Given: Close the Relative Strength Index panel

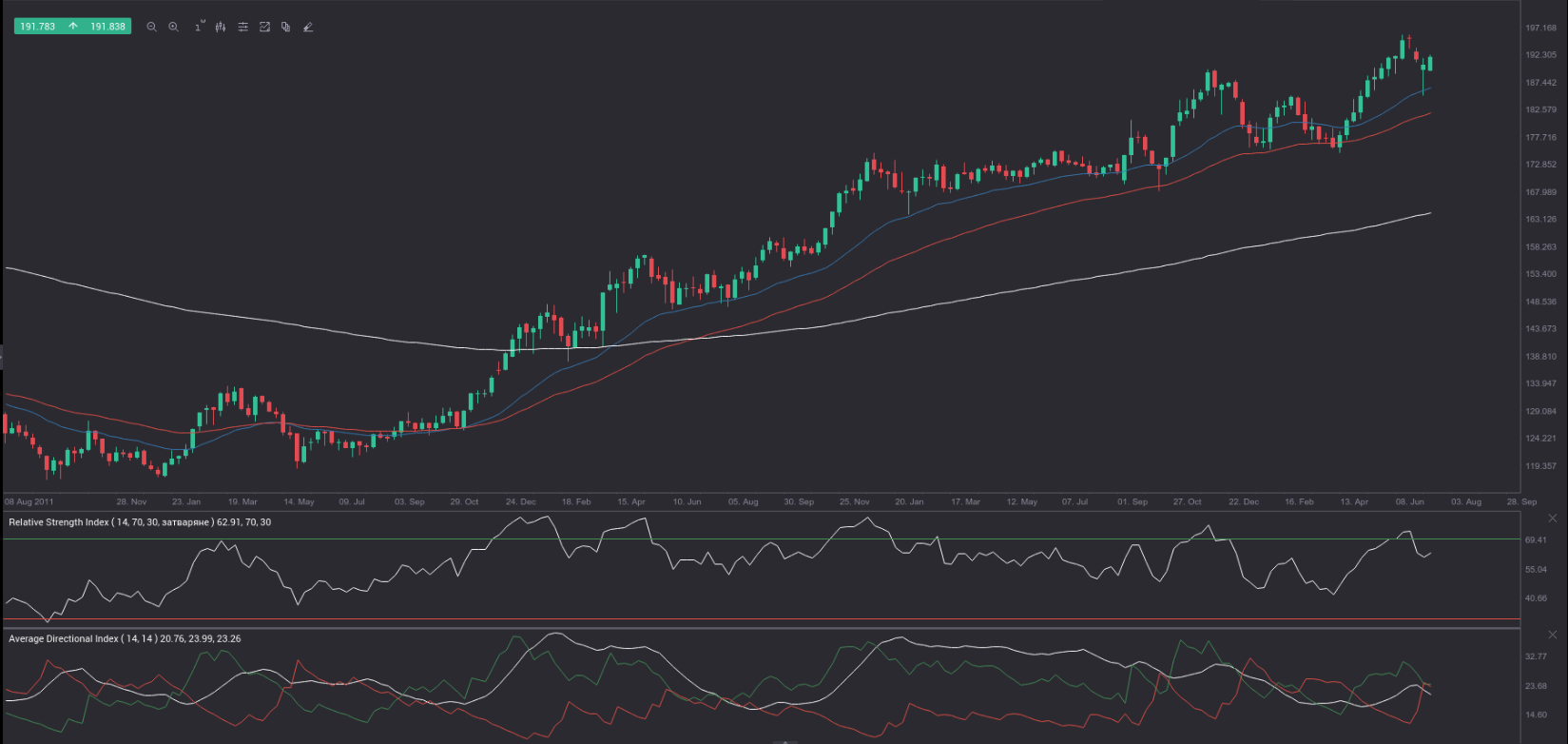Looking at the screenshot, I should coord(1553,519).
